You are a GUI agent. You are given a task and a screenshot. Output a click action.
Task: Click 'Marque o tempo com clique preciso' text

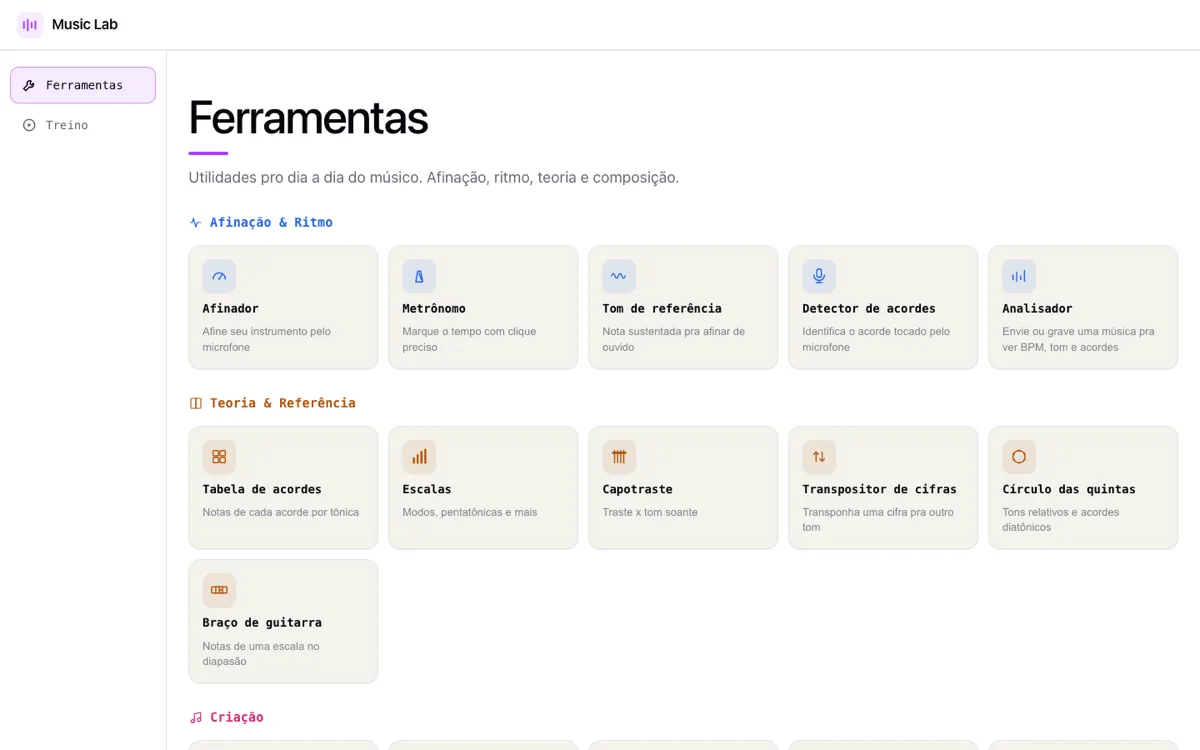[x=469, y=339]
